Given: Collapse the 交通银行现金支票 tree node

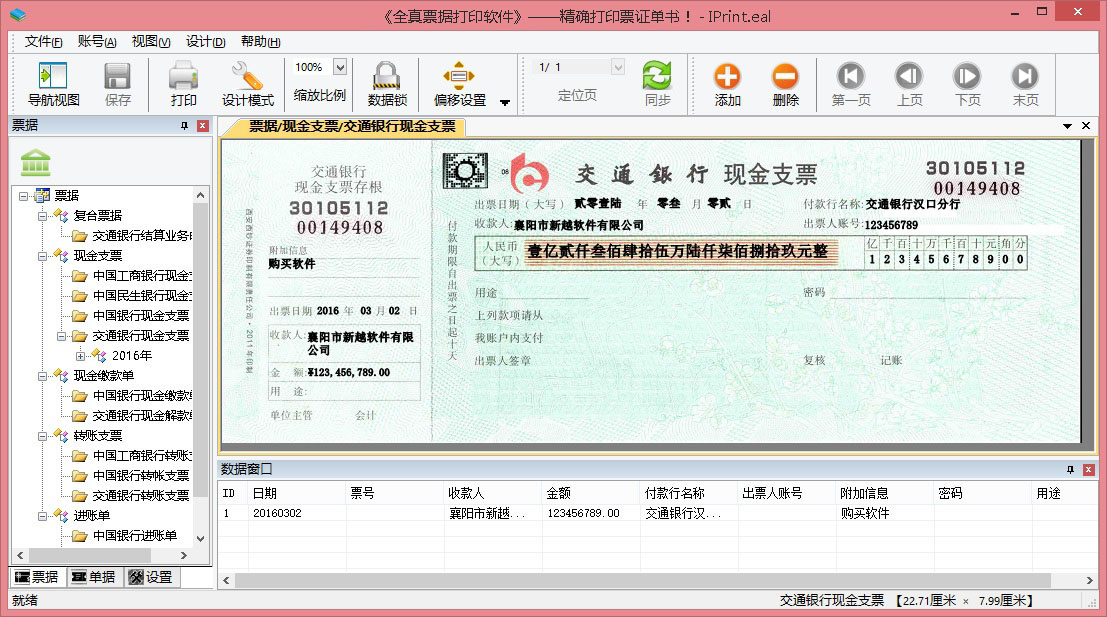Looking at the screenshot, I should (x=61, y=336).
